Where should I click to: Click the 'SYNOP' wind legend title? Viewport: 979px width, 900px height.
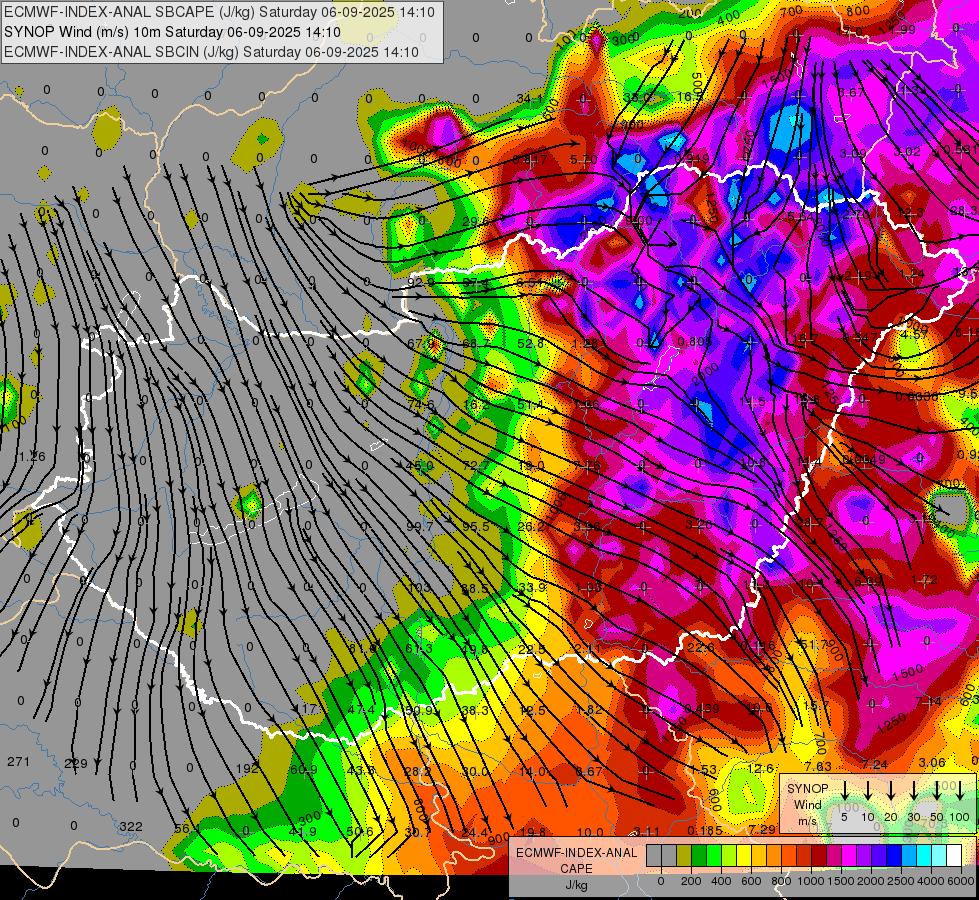(807, 788)
